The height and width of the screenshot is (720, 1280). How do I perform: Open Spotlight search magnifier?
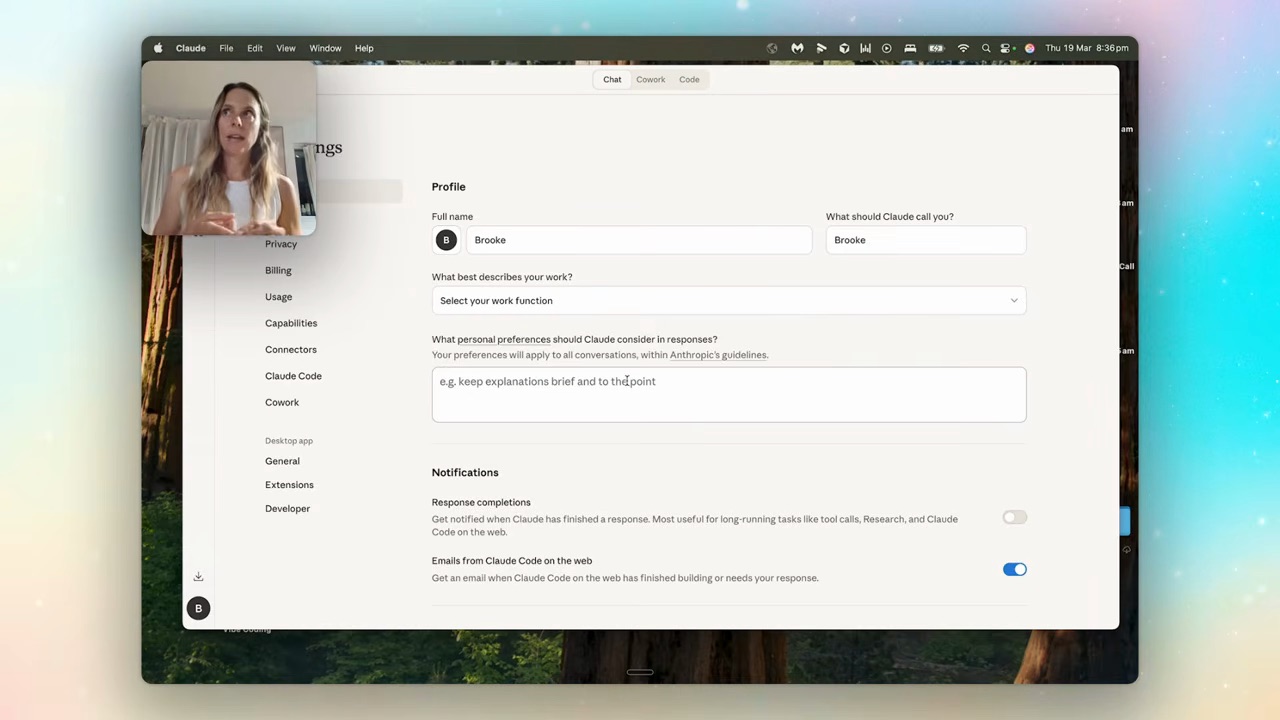tap(986, 48)
